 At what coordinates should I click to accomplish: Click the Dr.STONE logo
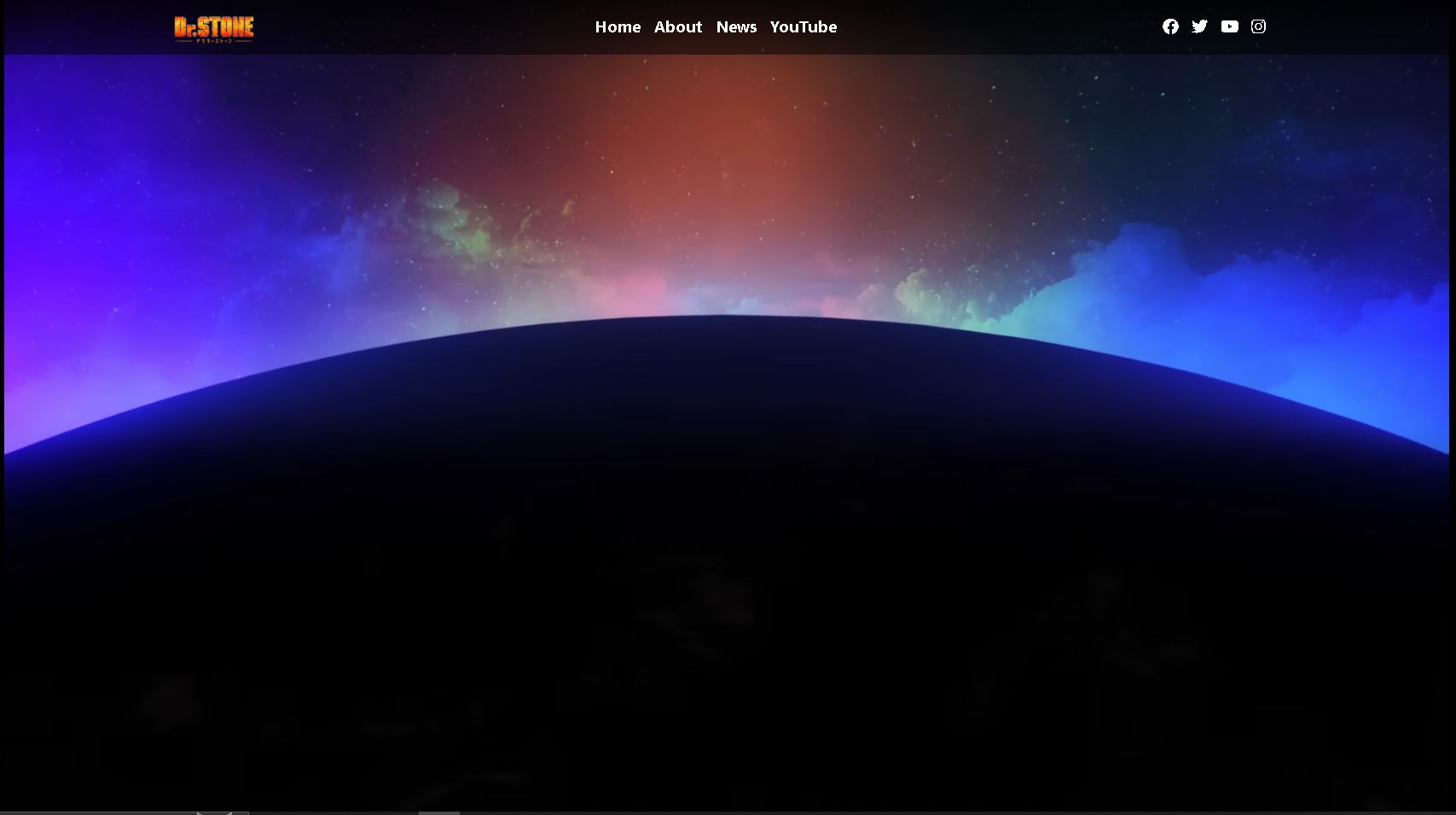(x=214, y=29)
